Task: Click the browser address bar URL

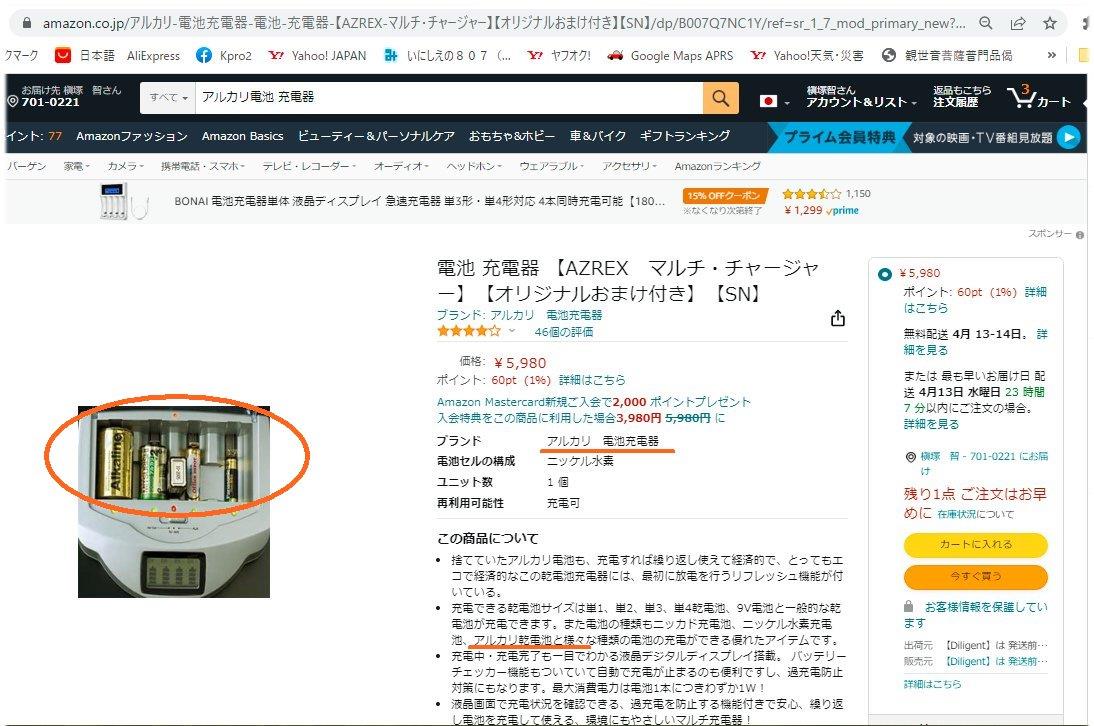Action: click(504, 23)
